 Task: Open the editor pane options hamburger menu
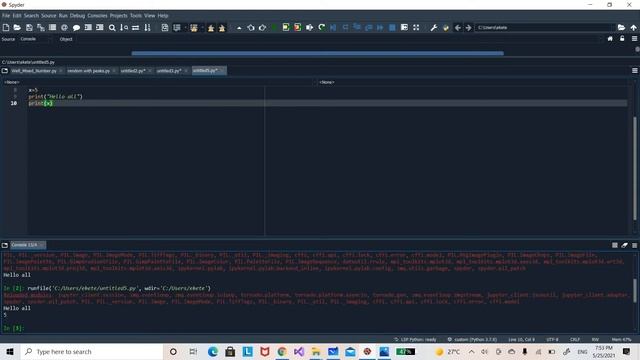point(635,71)
